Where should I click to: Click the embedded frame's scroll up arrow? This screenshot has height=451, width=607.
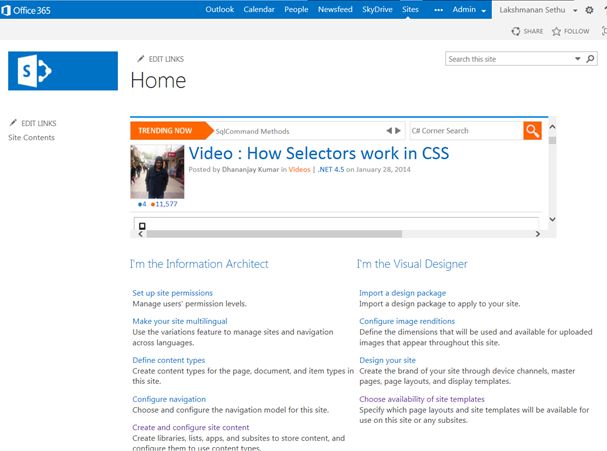point(552,127)
